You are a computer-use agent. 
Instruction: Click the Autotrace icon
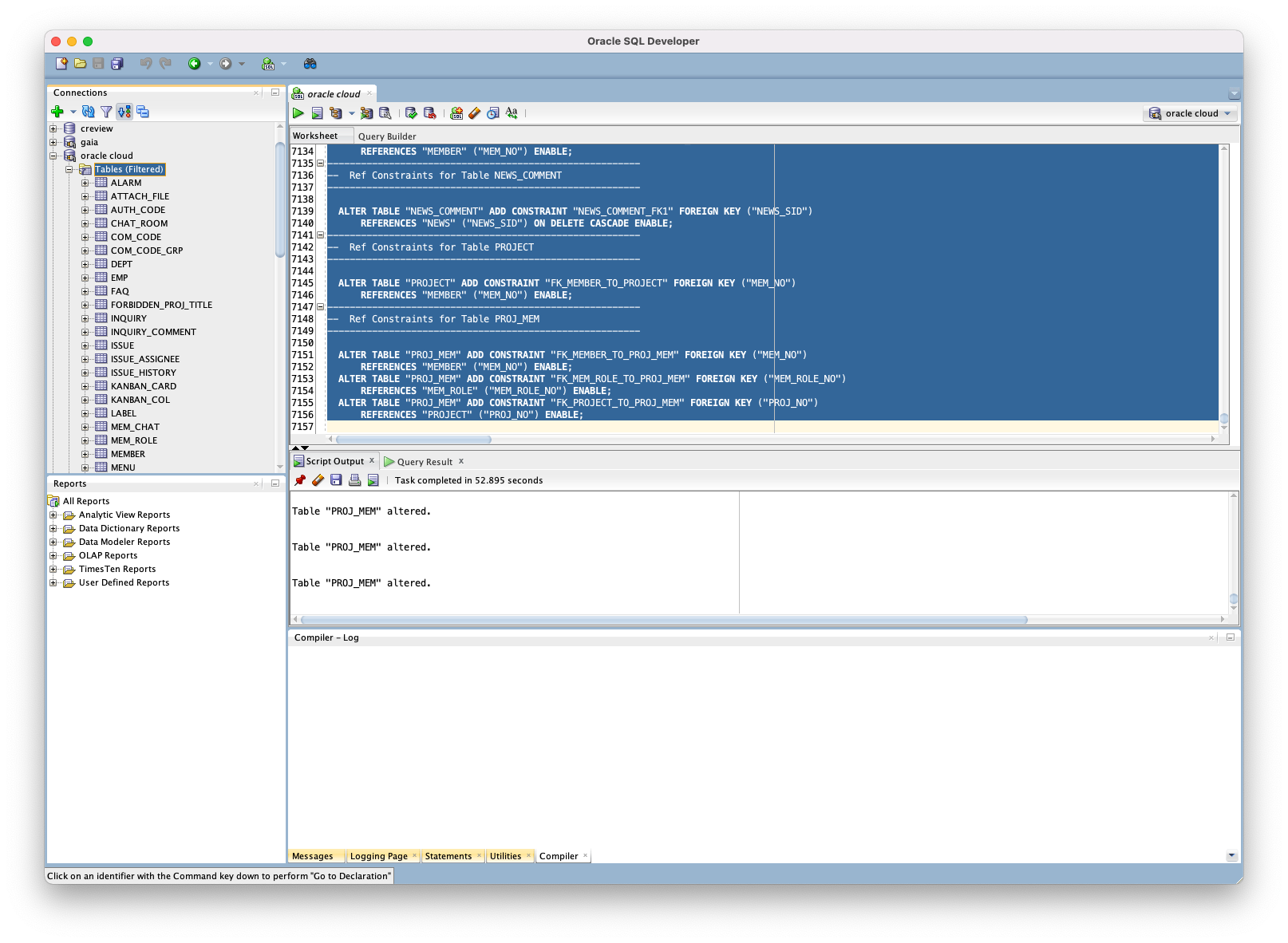pyautogui.click(x=366, y=113)
